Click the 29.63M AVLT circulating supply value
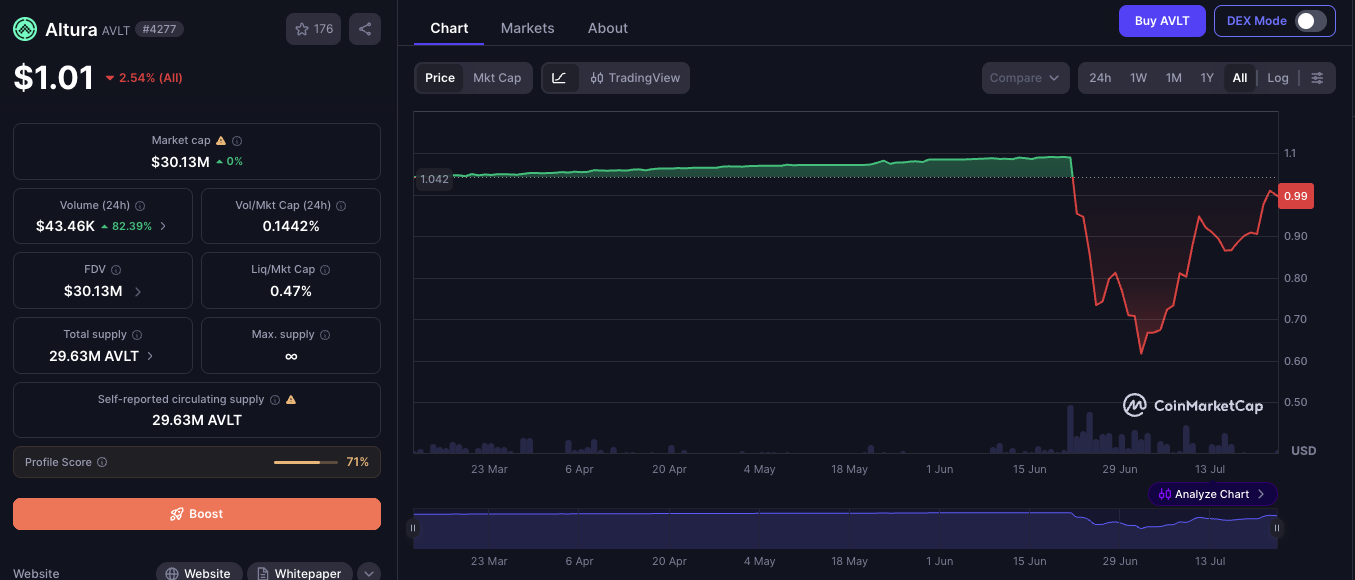This screenshot has height=580, width=1355. point(197,420)
